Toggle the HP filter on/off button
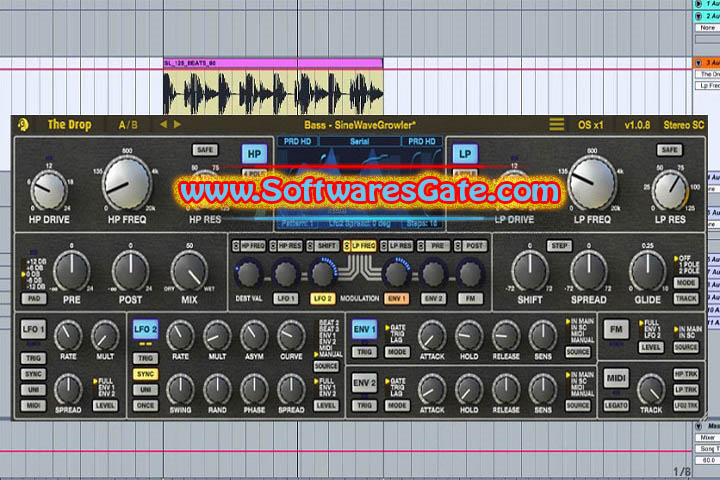The image size is (720, 480). [x=254, y=154]
